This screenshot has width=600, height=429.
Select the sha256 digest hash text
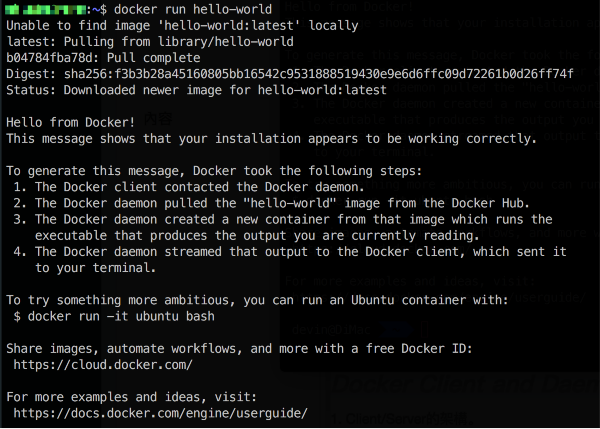[x=319, y=73]
